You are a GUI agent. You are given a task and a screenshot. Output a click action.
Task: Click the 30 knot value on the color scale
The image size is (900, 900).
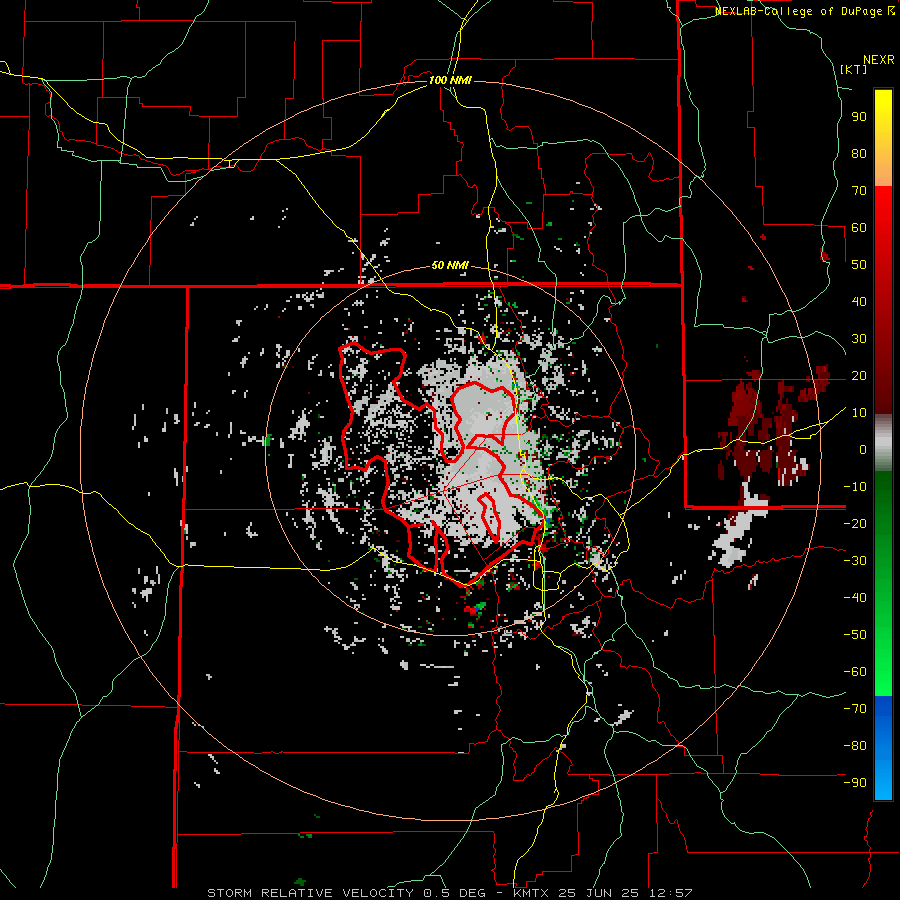tap(859, 339)
